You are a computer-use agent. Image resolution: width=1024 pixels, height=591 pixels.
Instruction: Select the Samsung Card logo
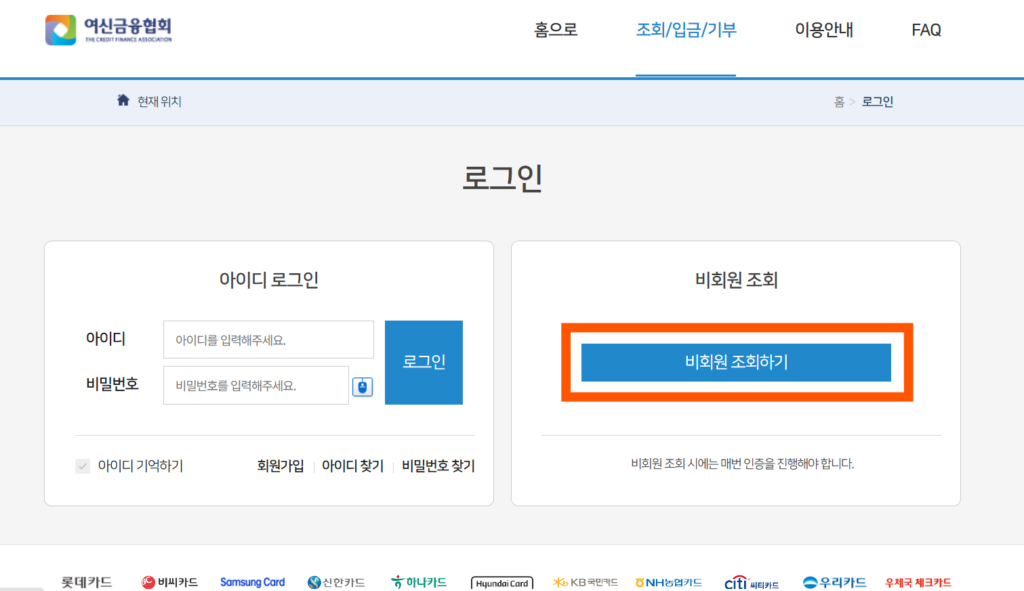[x=252, y=582]
